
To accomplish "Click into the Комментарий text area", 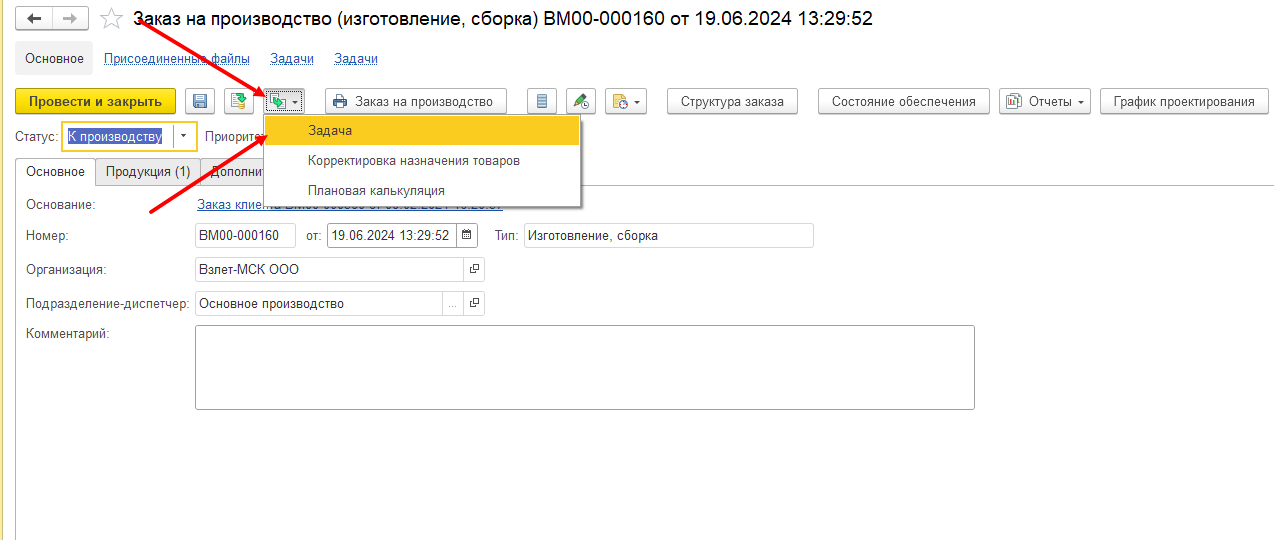I will [584, 367].
